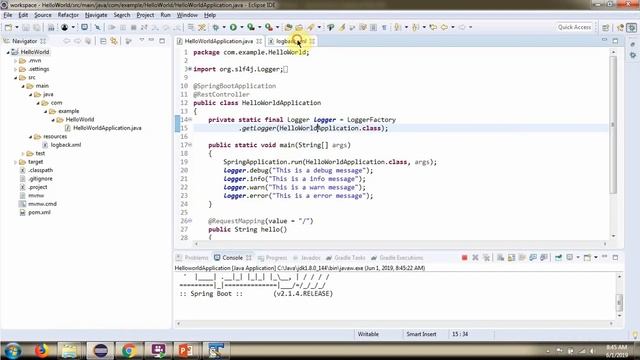Select the Java perspective icon
The height and width of the screenshot is (360, 640).
620,27
